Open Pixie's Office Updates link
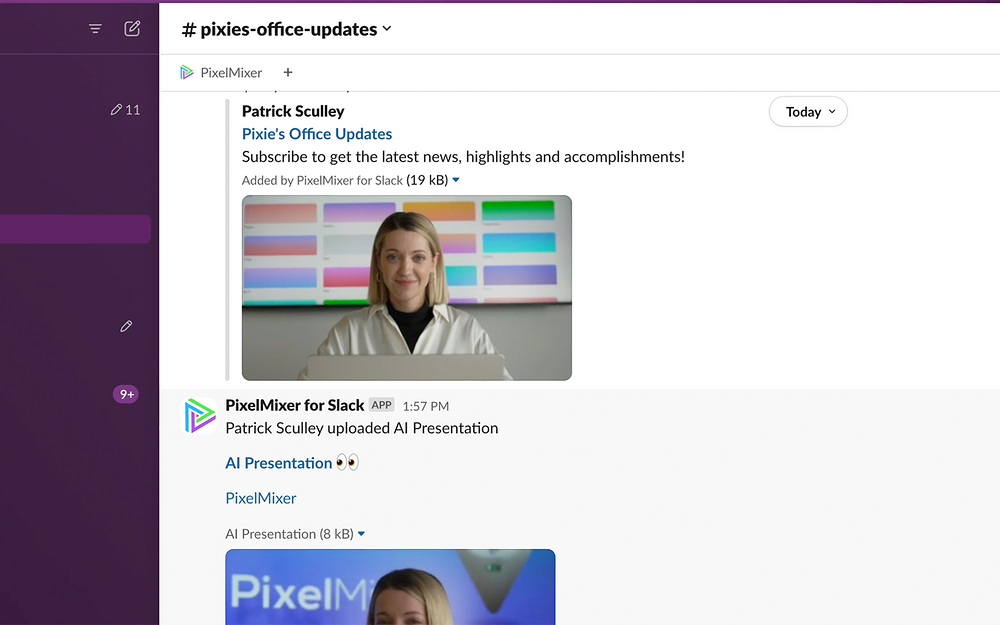 click(316, 134)
